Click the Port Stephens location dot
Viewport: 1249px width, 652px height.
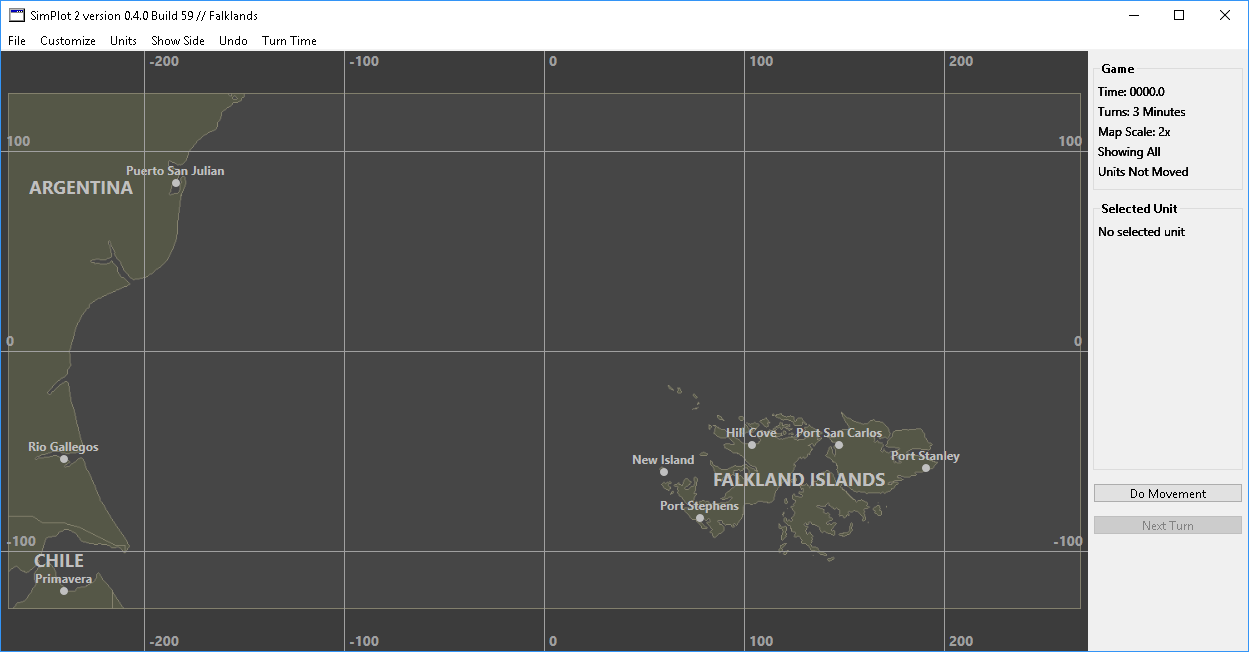pyautogui.click(x=700, y=518)
